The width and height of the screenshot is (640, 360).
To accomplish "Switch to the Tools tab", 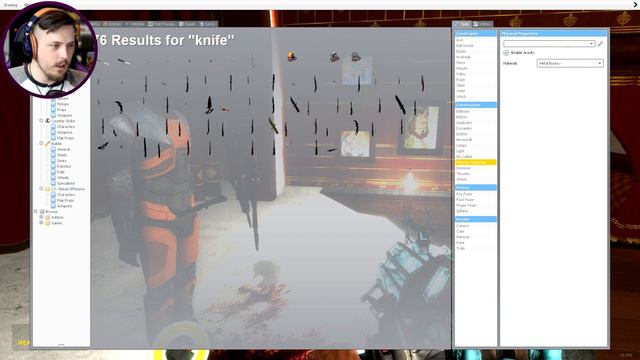I will [462, 24].
